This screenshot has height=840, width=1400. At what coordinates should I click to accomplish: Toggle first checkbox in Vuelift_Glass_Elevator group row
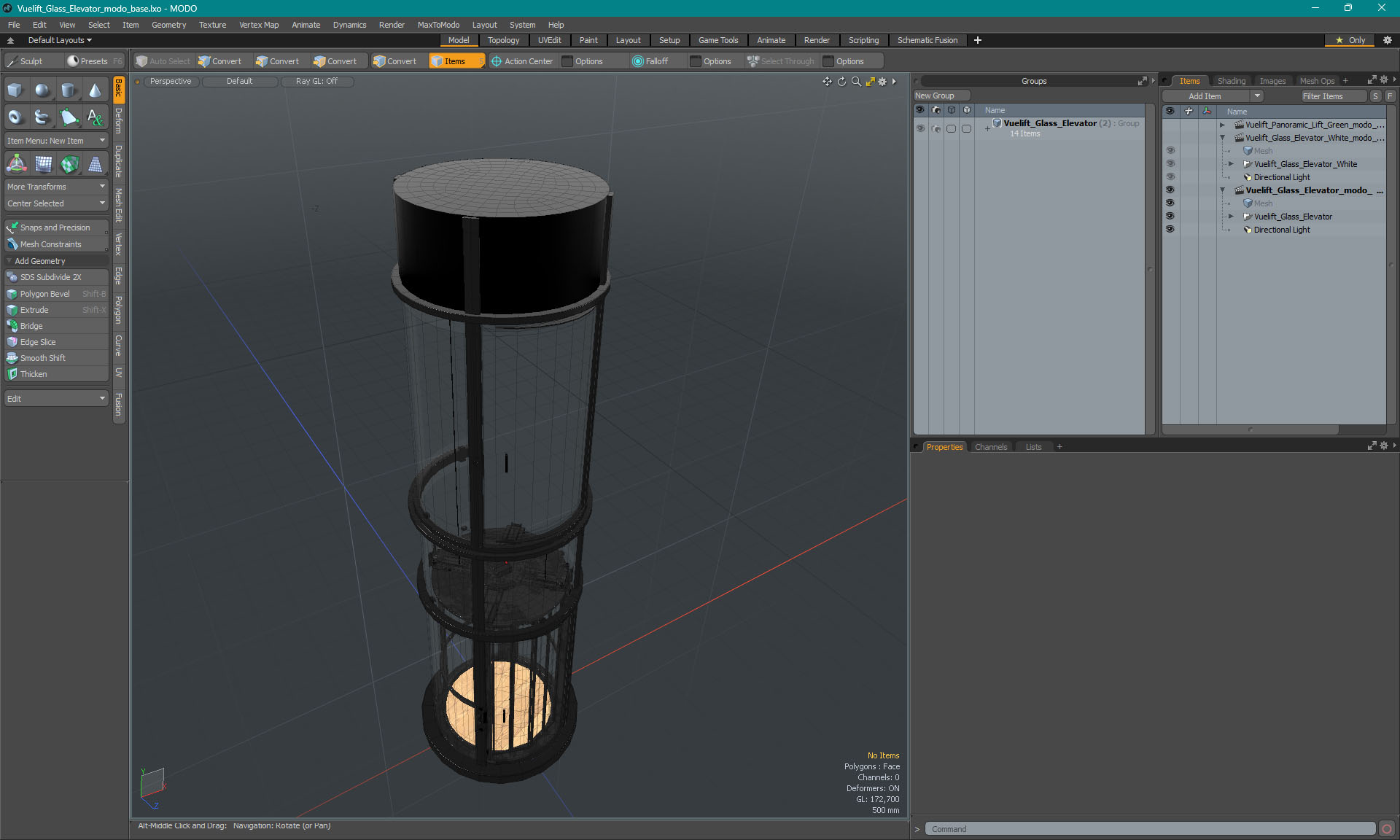pos(951,128)
